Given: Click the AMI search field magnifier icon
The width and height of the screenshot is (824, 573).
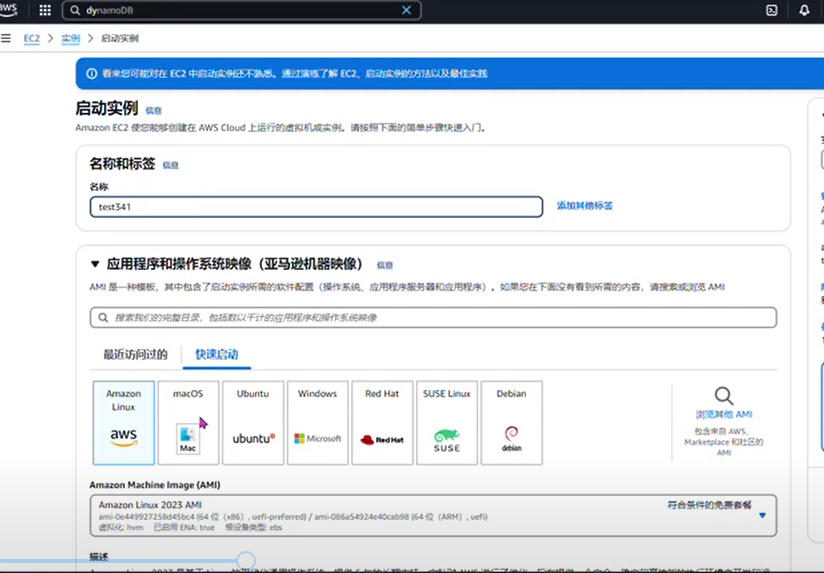Looking at the screenshot, I should (103, 318).
